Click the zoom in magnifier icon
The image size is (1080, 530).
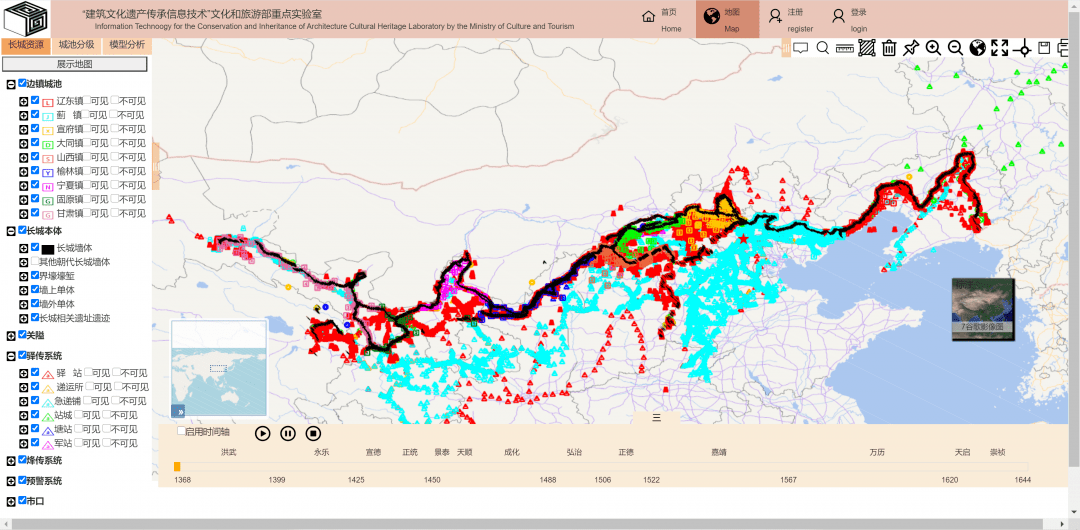coord(933,48)
